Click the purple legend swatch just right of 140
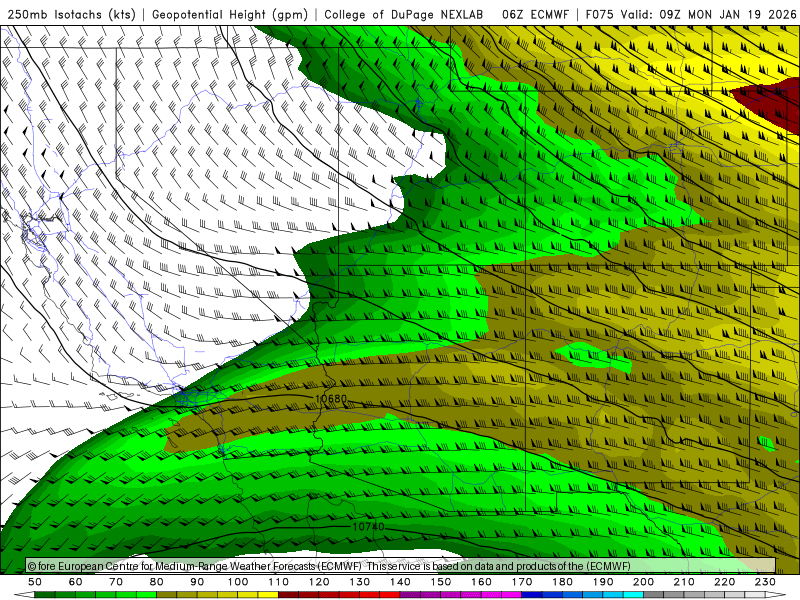The height and width of the screenshot is (600, 800). click(410, 595)
